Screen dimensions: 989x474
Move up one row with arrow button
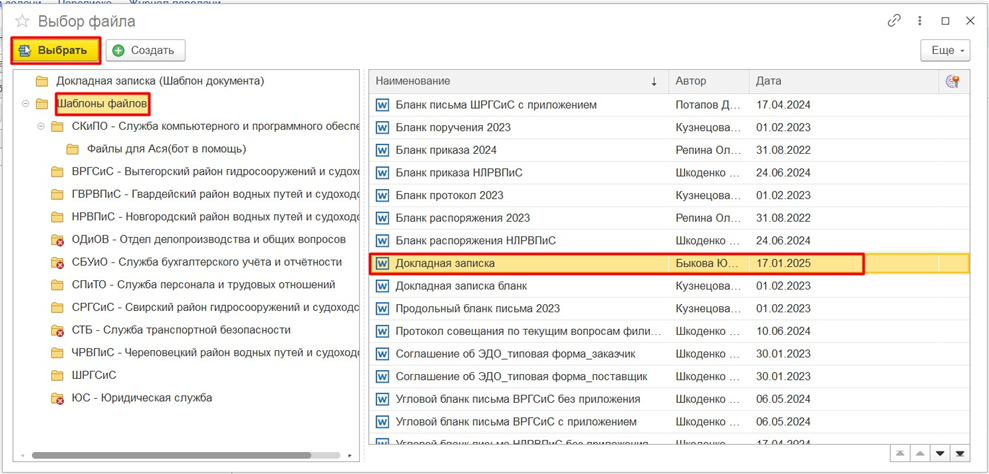coord(920,454)
